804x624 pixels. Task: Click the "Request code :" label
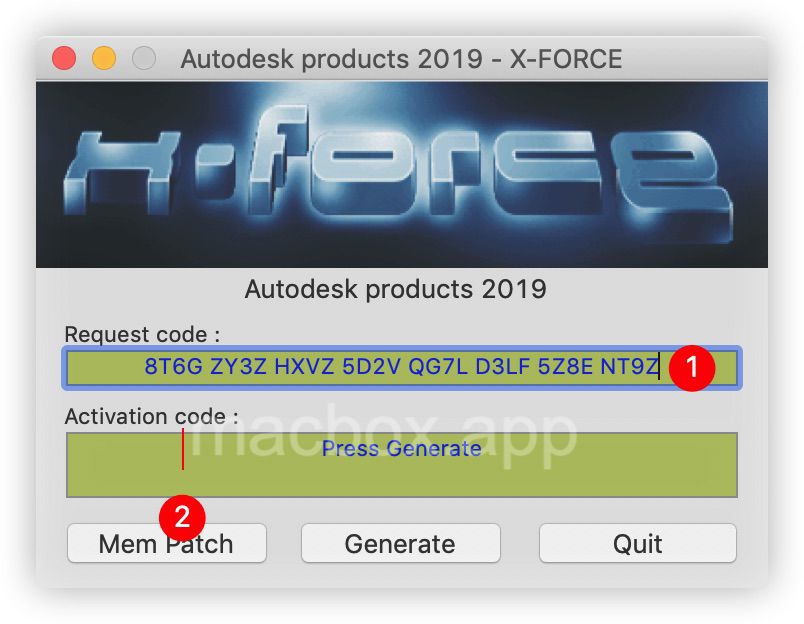pos(142,334)
